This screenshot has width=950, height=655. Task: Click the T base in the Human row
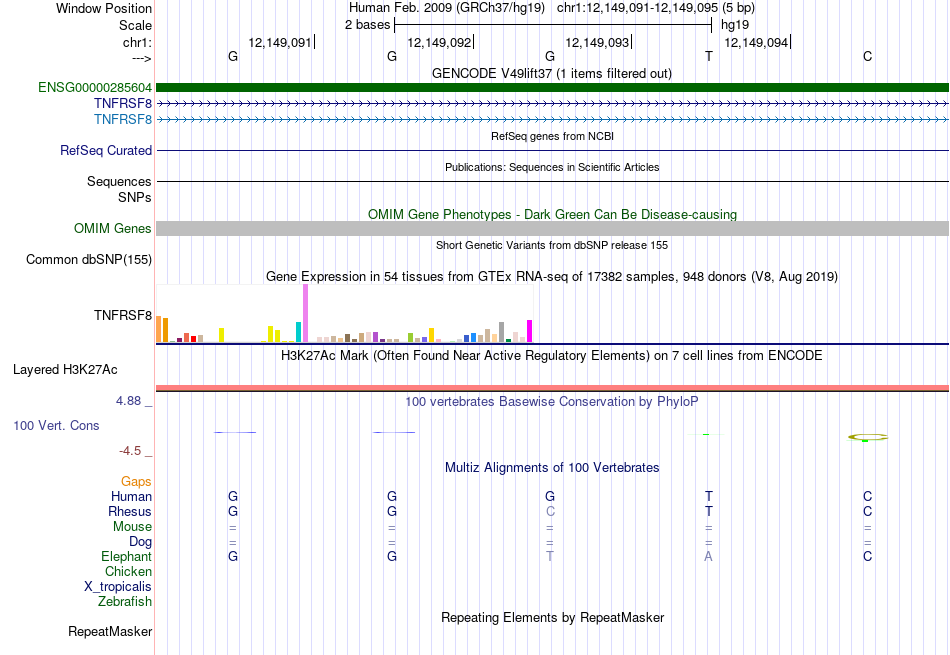point(709,496)
